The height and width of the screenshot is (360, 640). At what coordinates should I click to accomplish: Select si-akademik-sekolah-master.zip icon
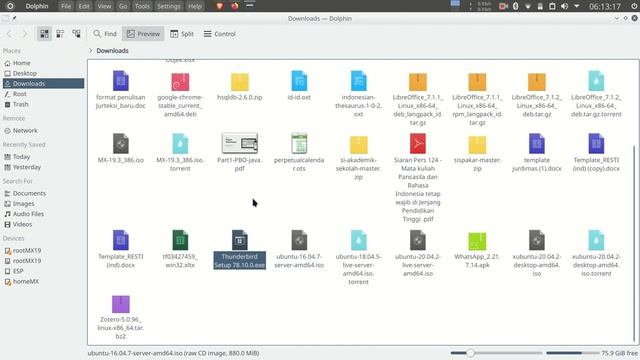pyautogui.click(x=358, y=144)
